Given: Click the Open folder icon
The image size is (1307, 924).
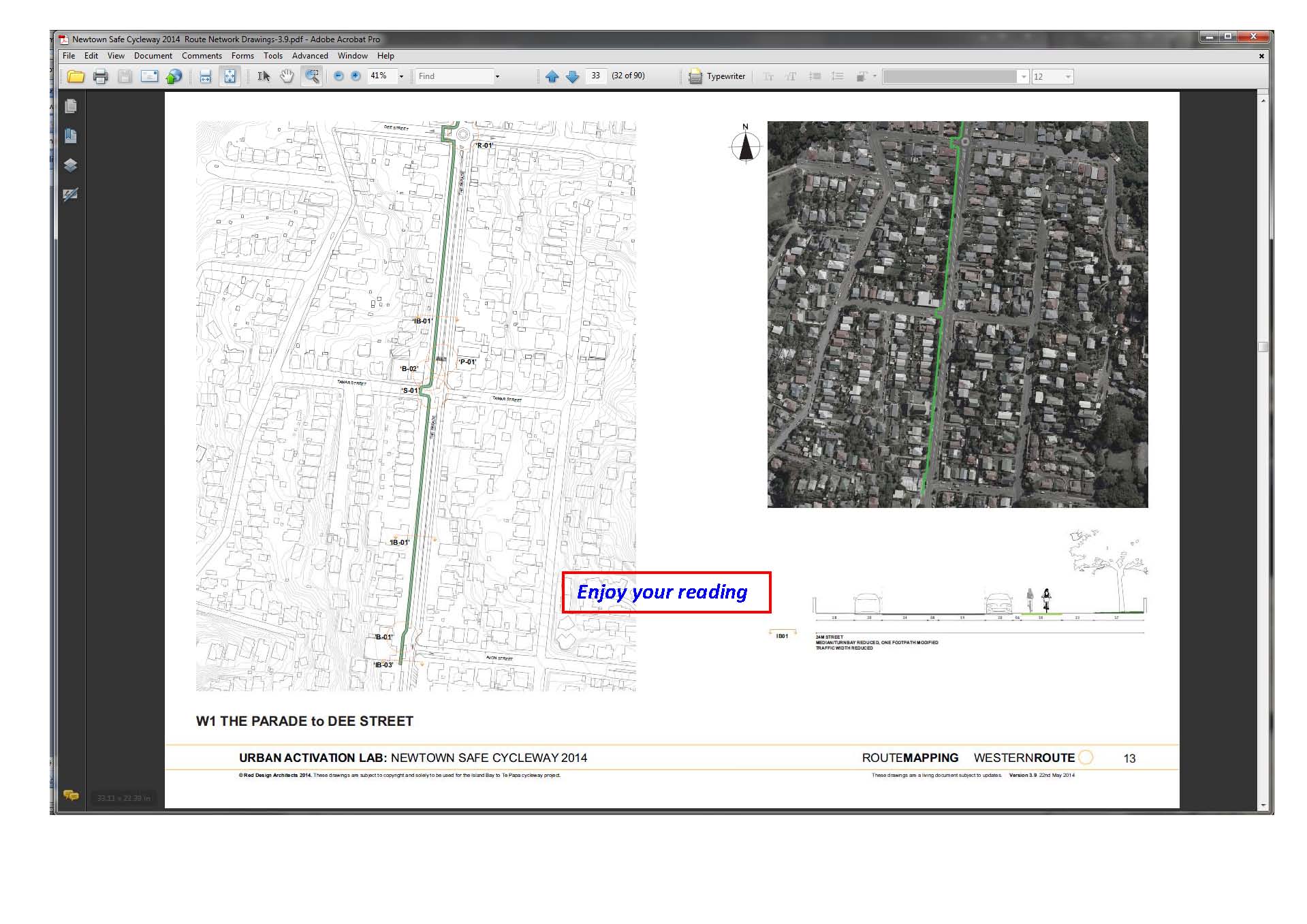Looking at the screenshot, I should coord(76,76).
